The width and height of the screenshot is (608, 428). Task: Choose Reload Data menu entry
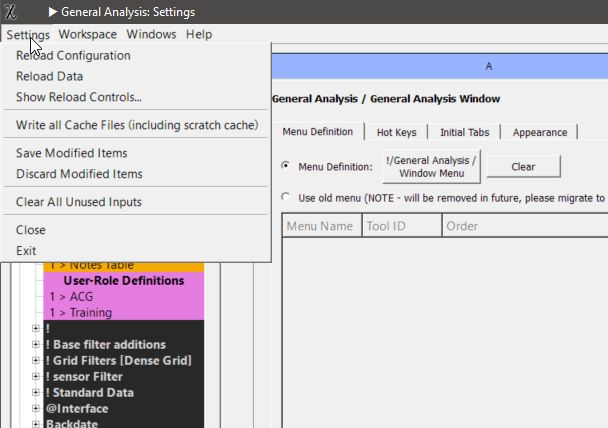136,76
